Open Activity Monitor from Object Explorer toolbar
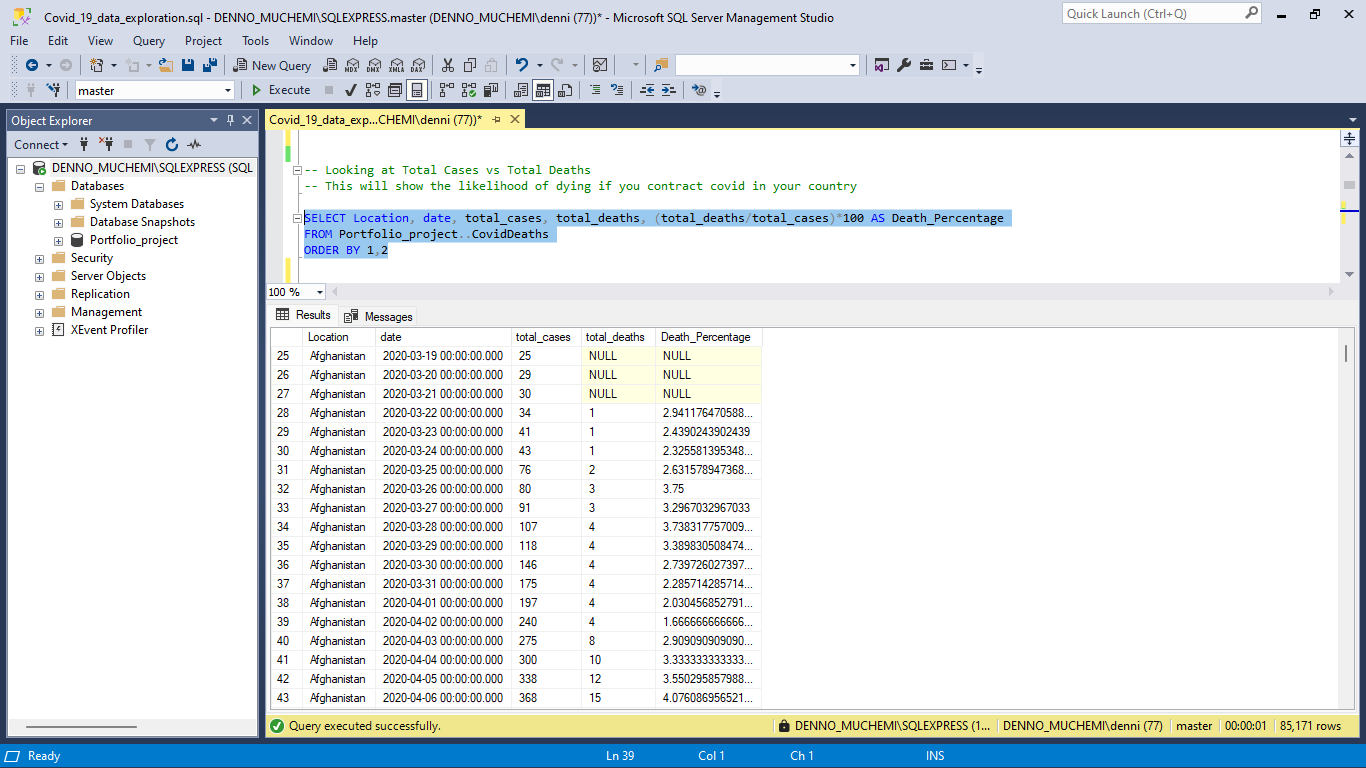 coord(194,145)
